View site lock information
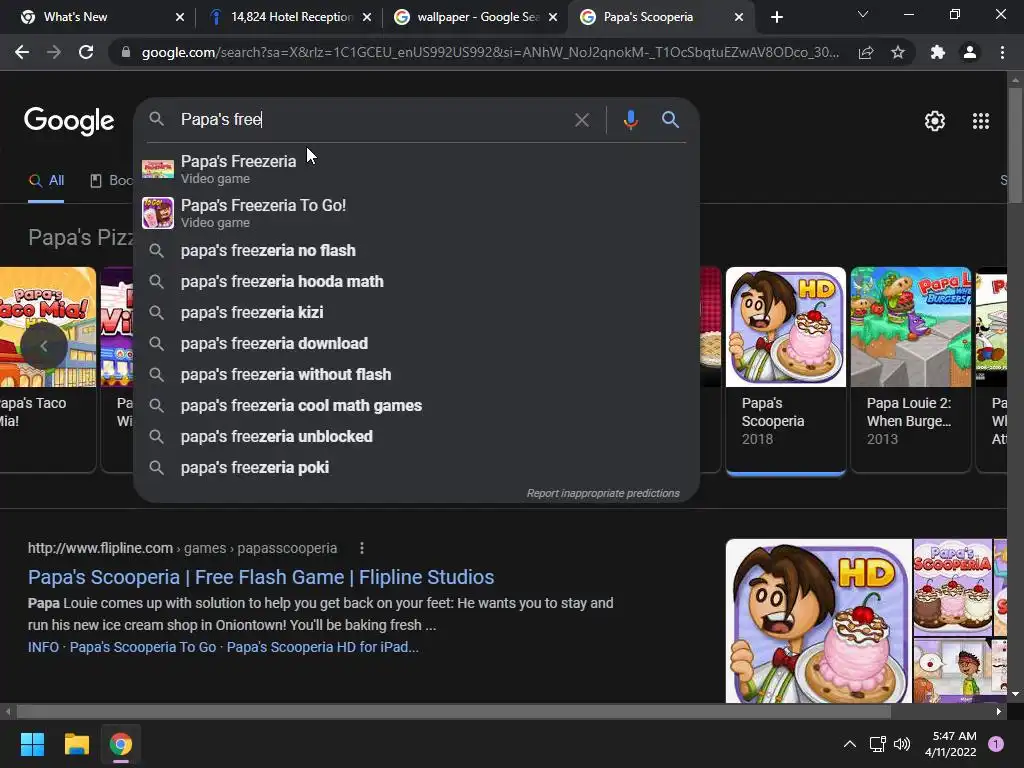 coord(125,52)
